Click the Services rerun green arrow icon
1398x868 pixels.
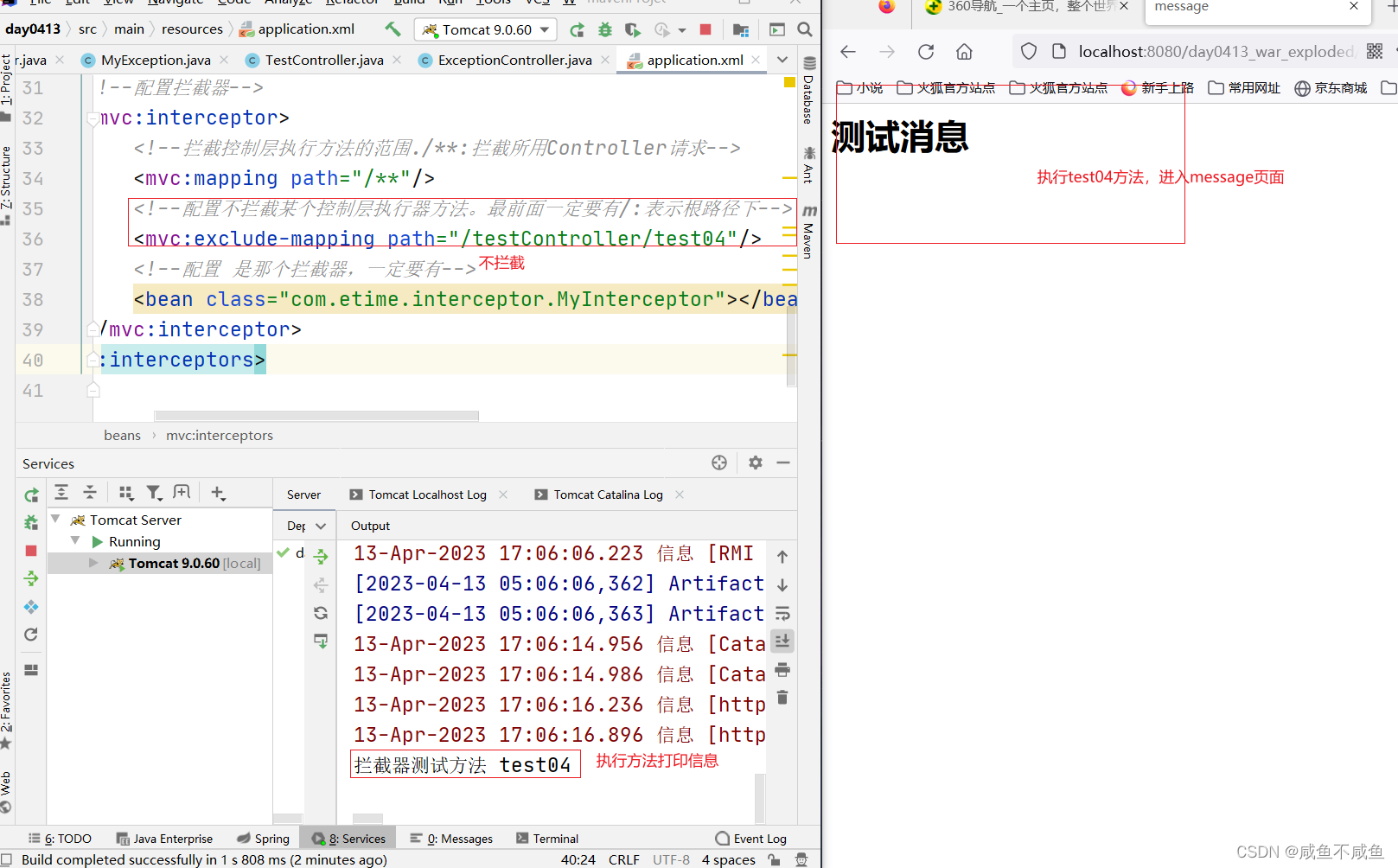click(x=31, y=495)
